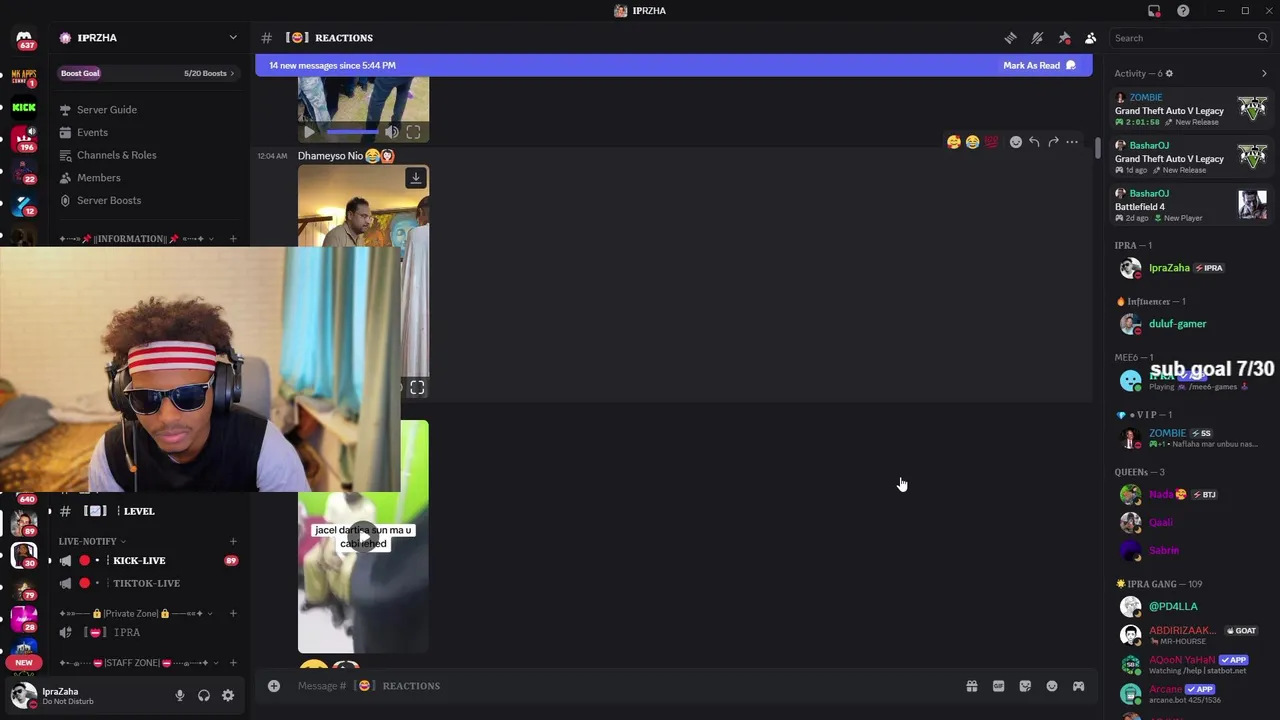Viewport: 1280px width, 720px height.
Task: Open BasharOJ Battlefield 4 activity card
Action: [x=1190, y=205]
